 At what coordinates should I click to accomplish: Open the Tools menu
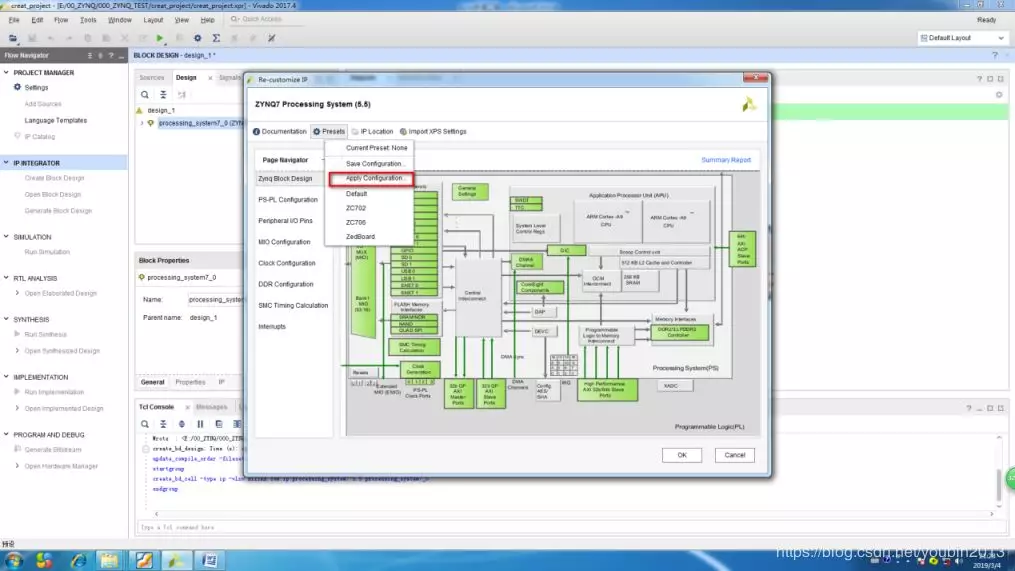[x=88, y=20]
